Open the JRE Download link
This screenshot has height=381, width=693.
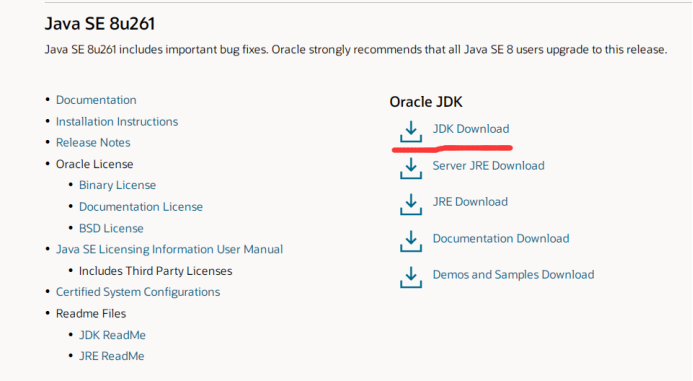pos(470,202)
